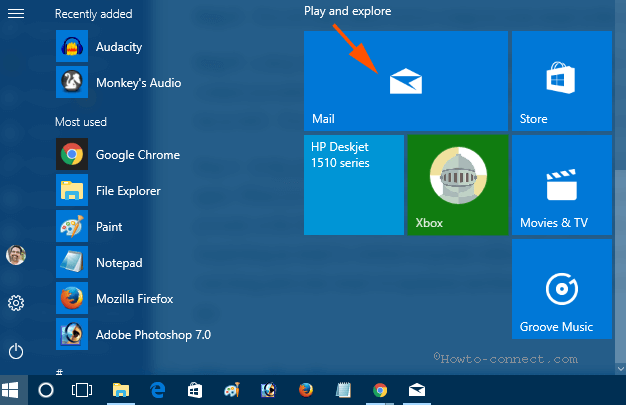Screen dimensions: 626x405
Task: Open the Movies & TV tile
Action: (562, 185)
